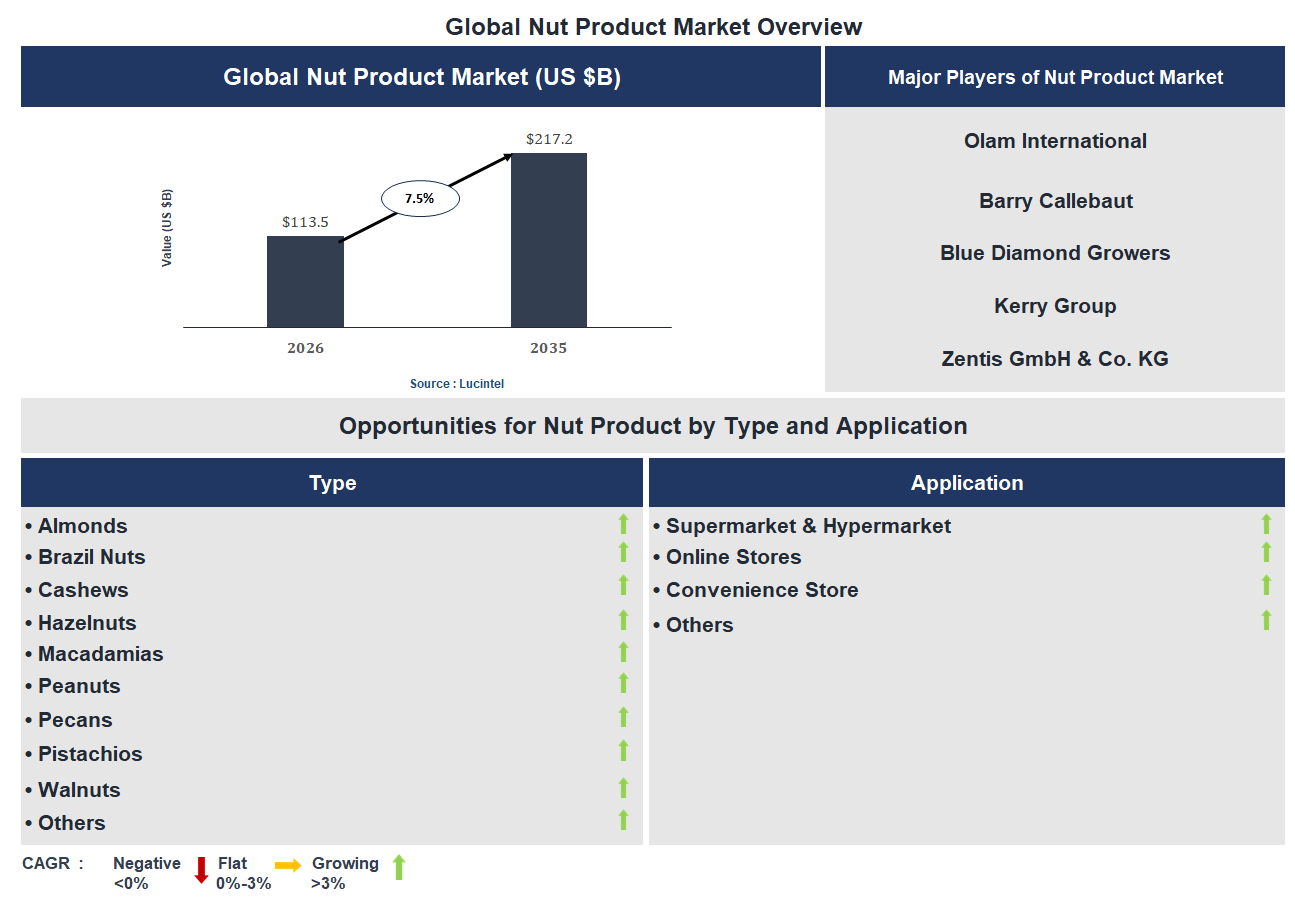
Task: Expand the Application section header
Action: coord(966,482)
